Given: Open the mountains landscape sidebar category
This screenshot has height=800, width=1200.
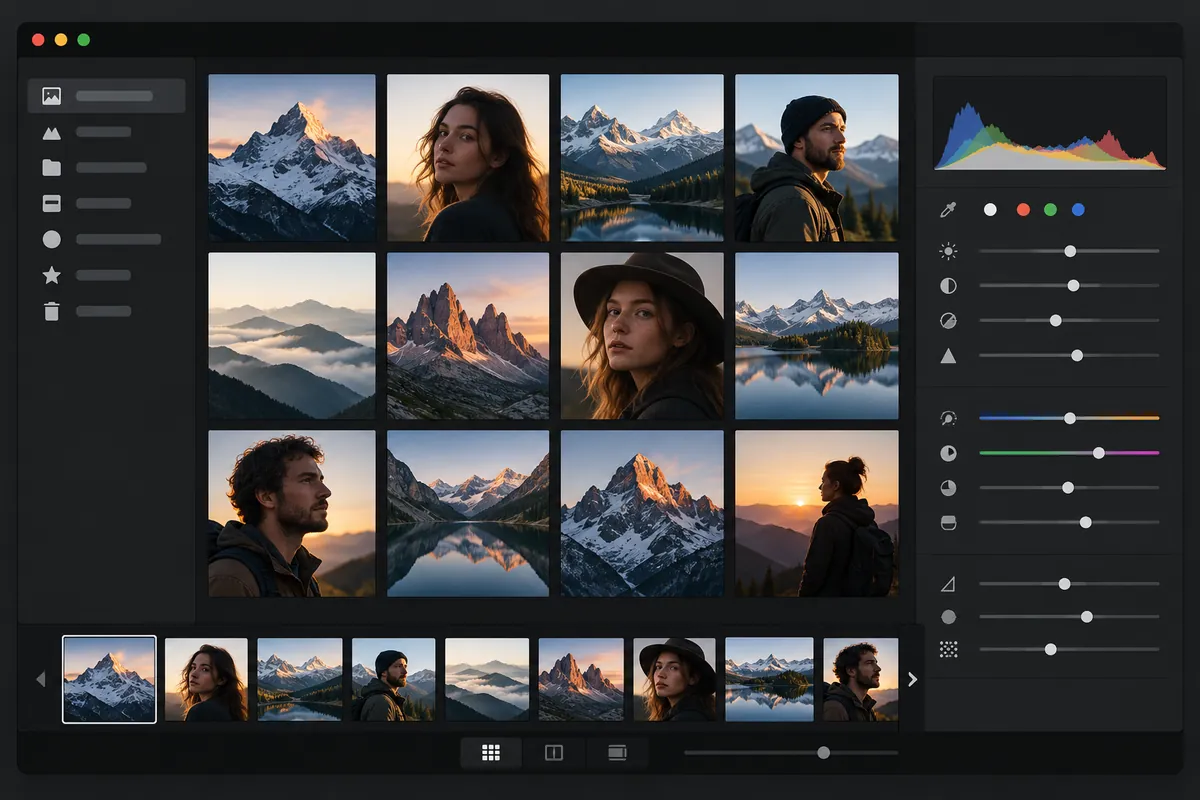Looking at the screenshot, I should pos(52,132).
